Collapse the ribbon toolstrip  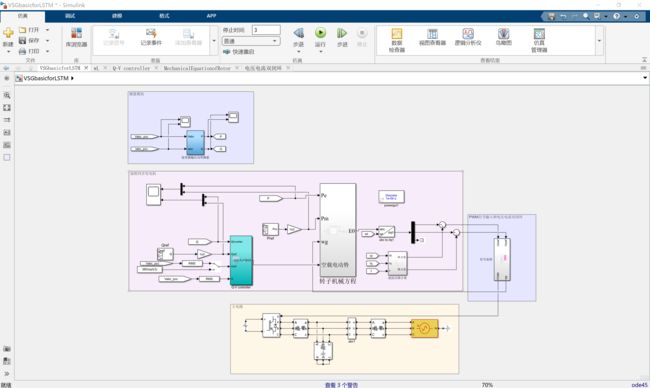[x=644, y=60]
